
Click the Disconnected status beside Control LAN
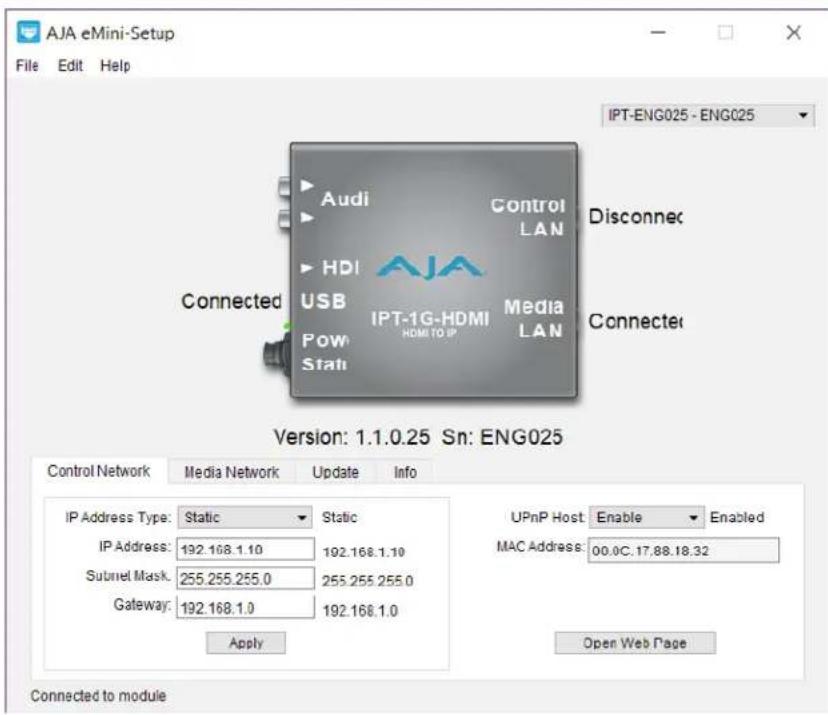[x=635, y=217]
